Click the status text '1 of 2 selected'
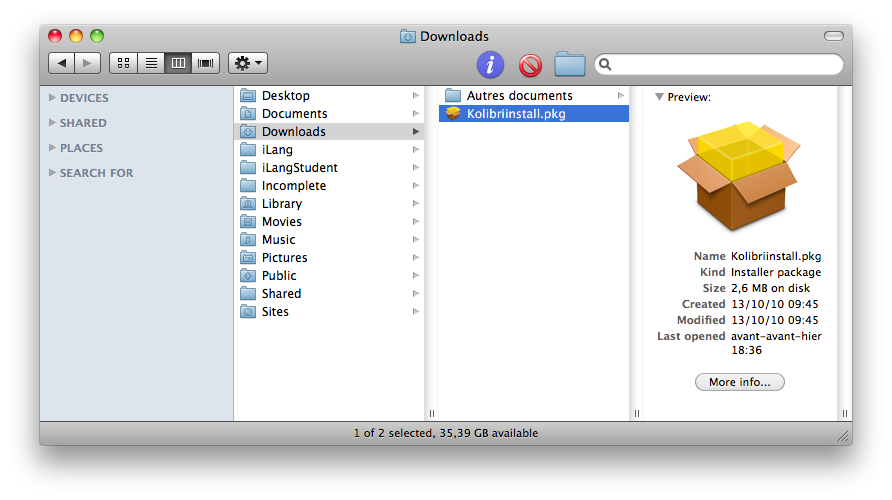Screen dimensions: 892x500 [393, 433]
